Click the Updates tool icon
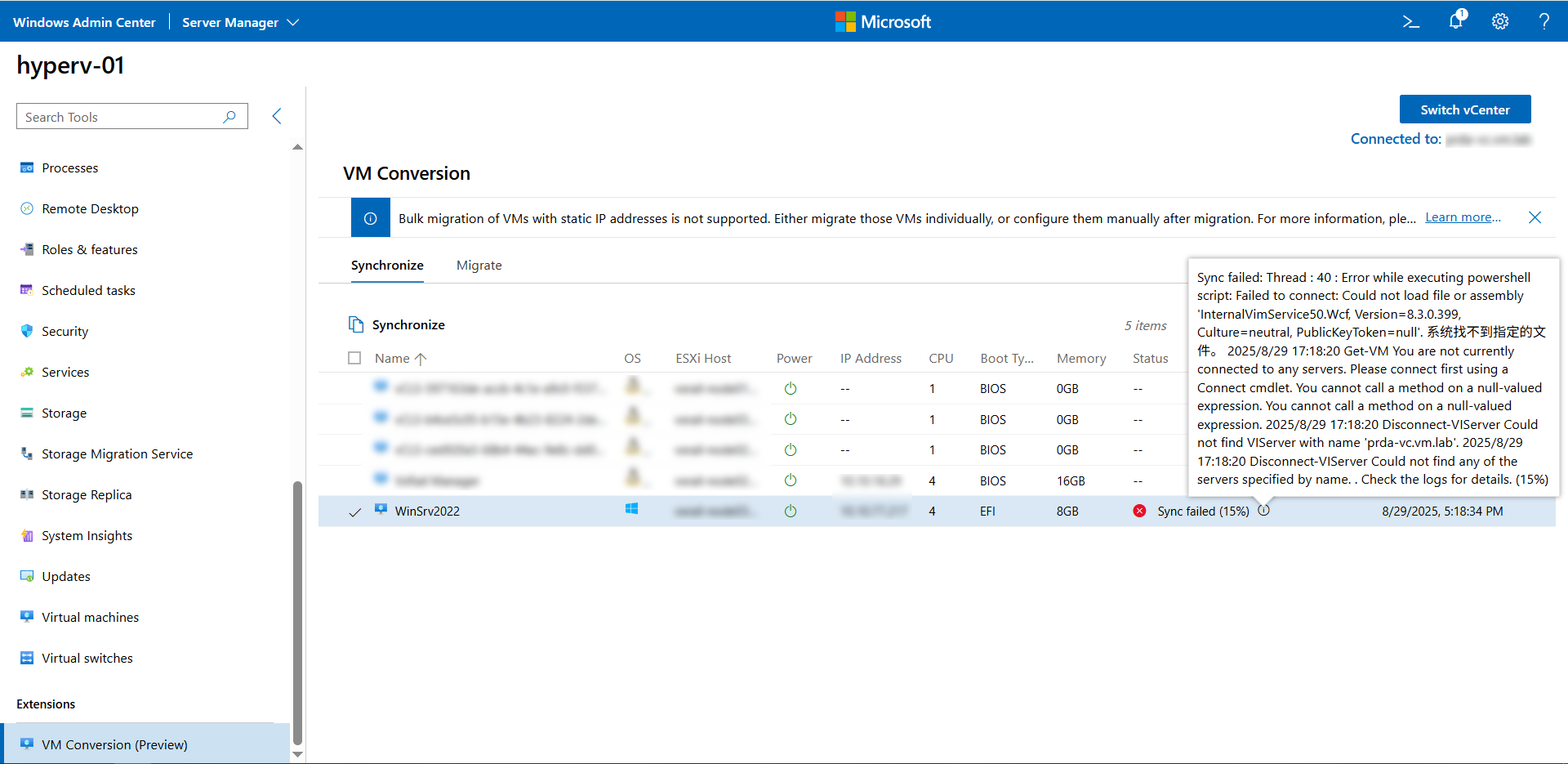This screenshot has height=764, width=1568. point(27,576)
